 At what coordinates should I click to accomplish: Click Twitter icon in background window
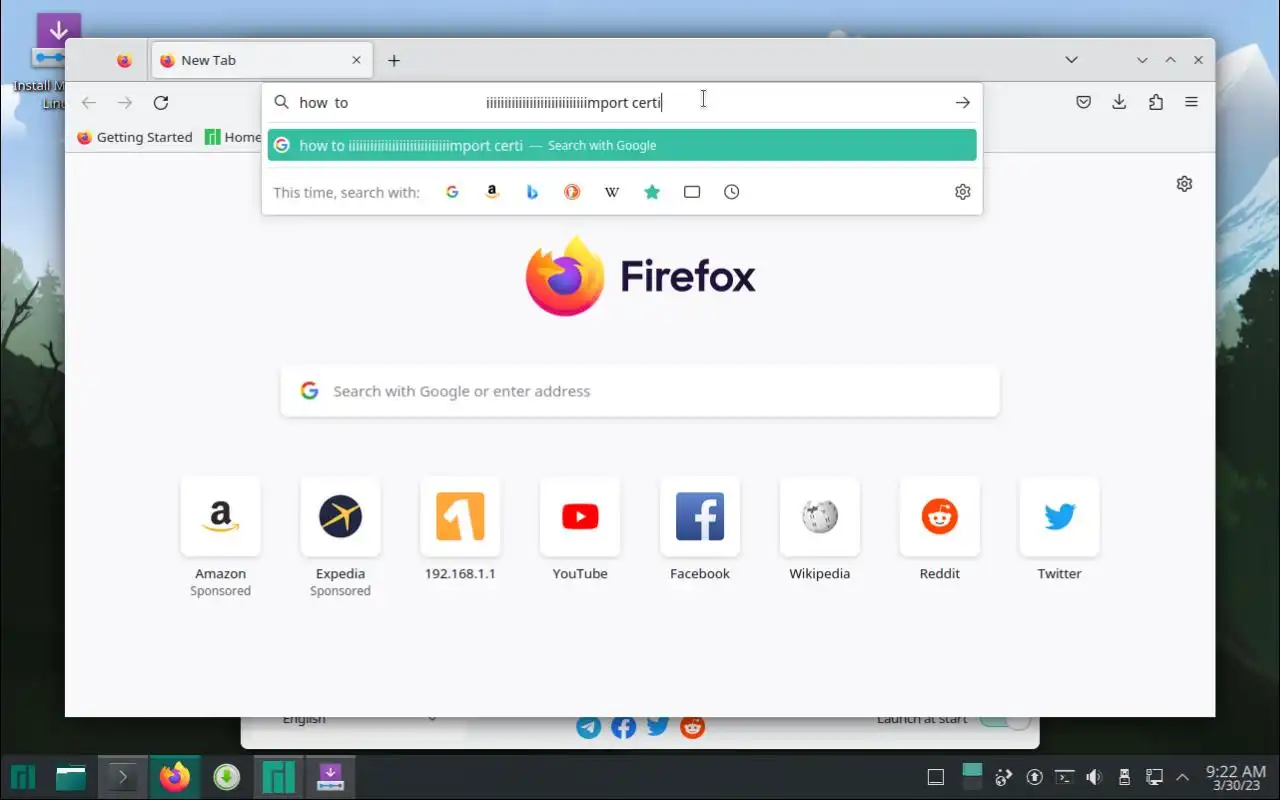click(657, 726)
